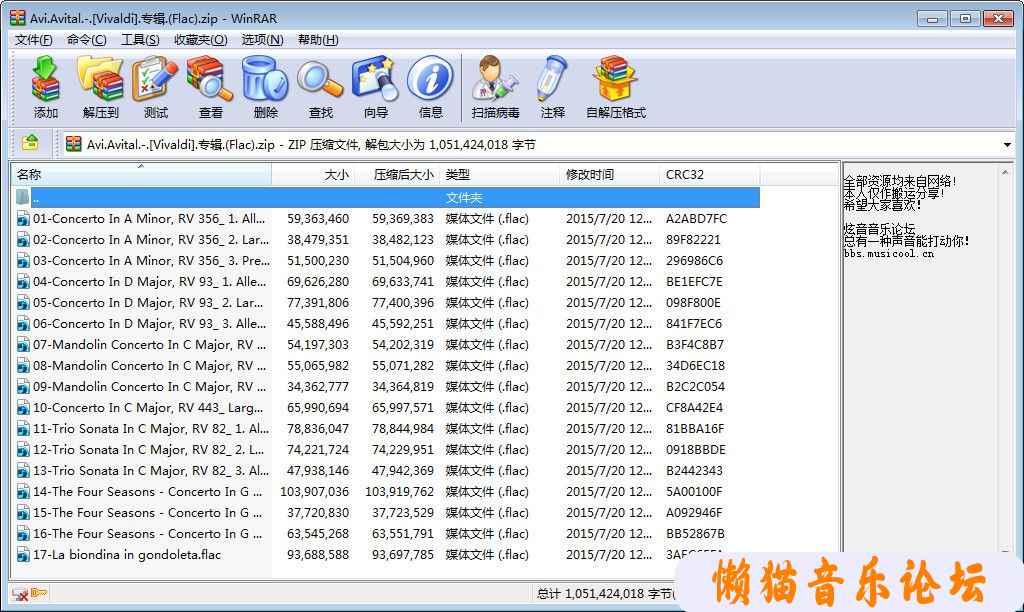The height and width of the screenshot is (612, 1024).
Task: Click the 删除 (Delete) recycle bin icon
Action: [265, 87]
